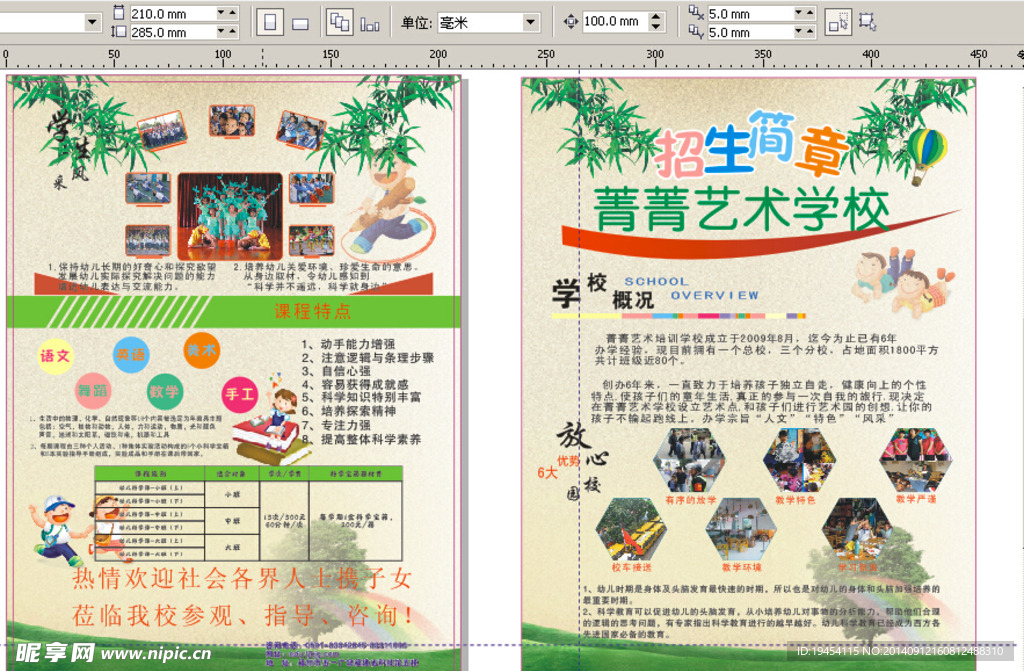Select the orange 美术 circle
This screenshot has width=1024, height=671.
(x=201, y=350)
